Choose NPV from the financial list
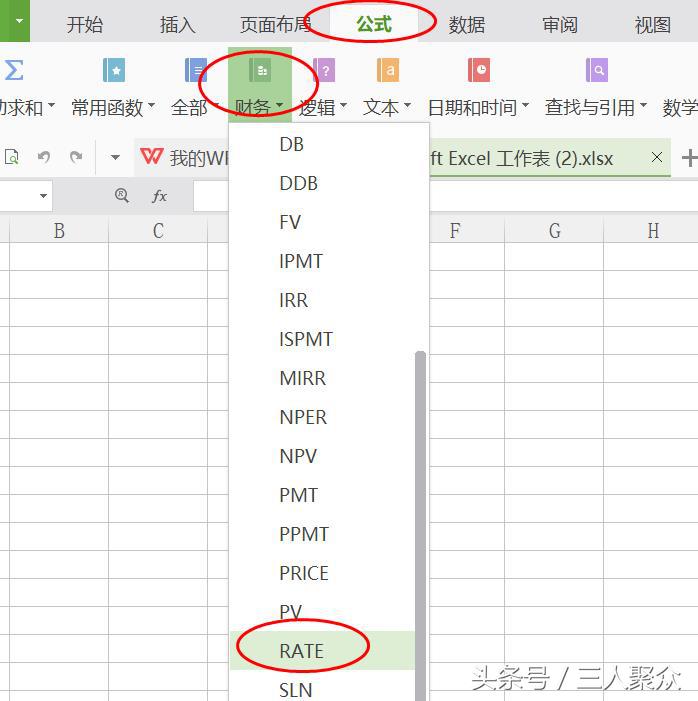Screen dimensions: 698x701 click(x=322, y=456)
